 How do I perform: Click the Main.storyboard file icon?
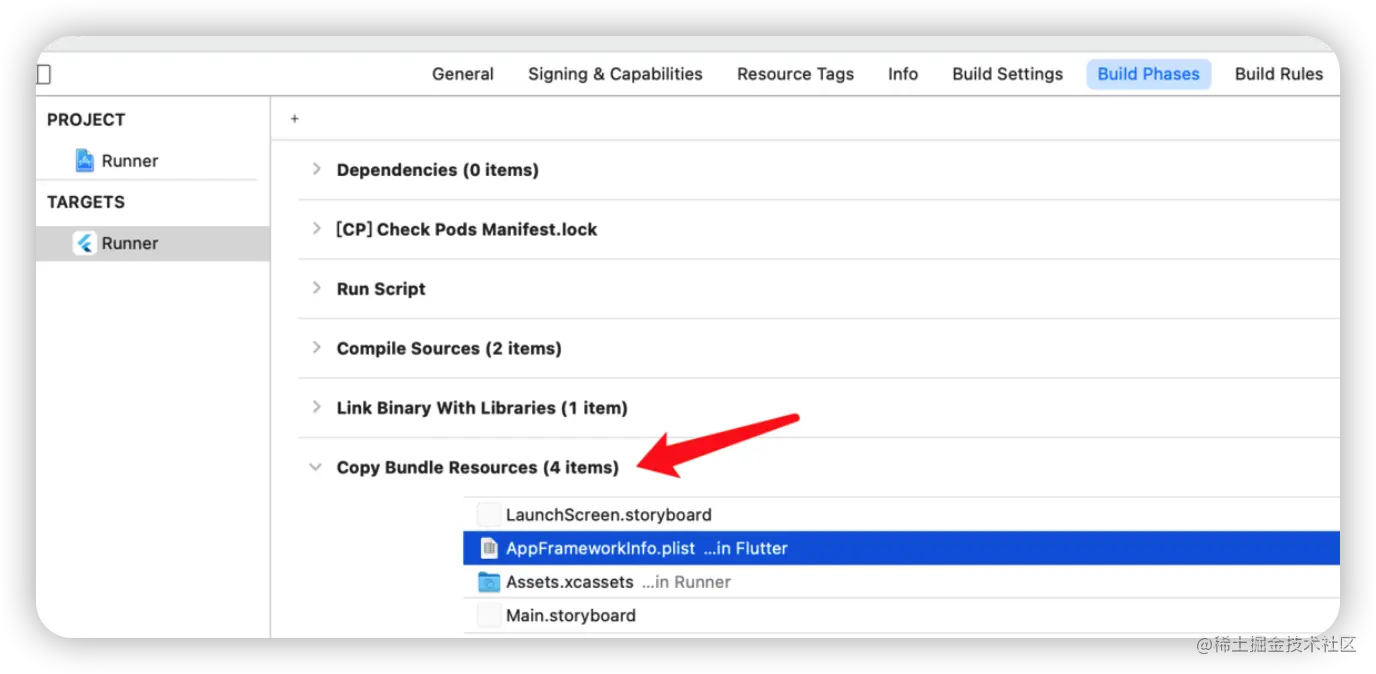pyautogui.click(x=488, y=615)
